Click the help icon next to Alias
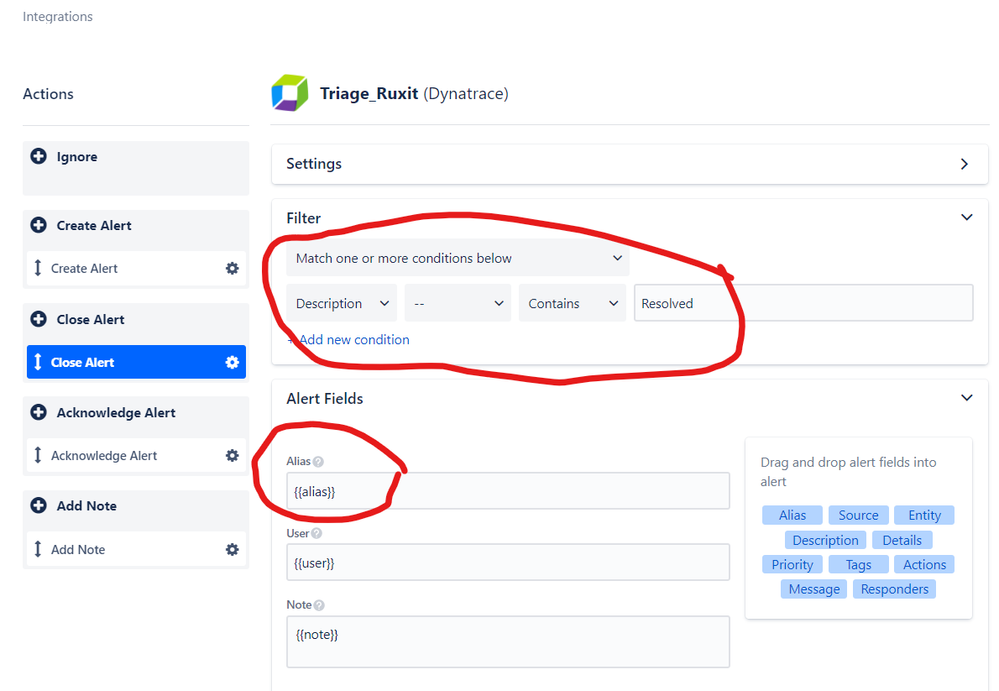999x691 pixels. (318, 462)
